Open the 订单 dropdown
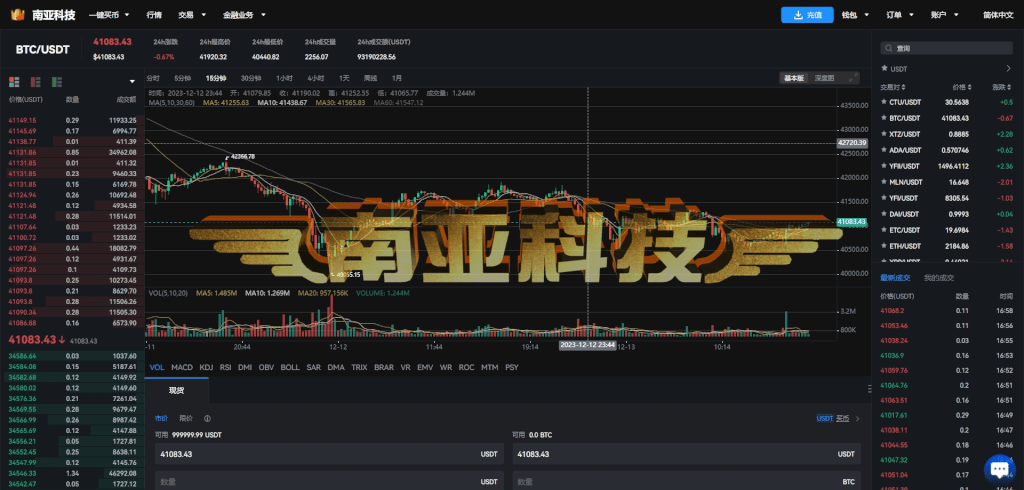The width and height of the screenshot is (1024, 490). 900,14
